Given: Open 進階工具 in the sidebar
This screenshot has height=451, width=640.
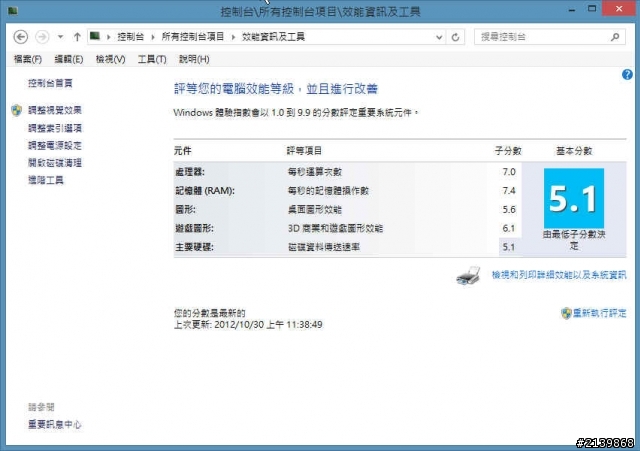Looking at the screenshot, I should tap(46, 180).
